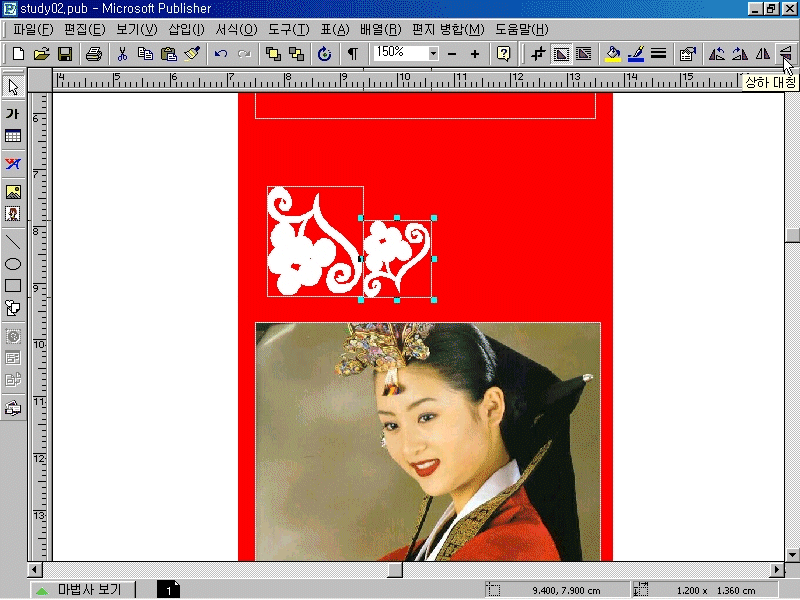
Task: Click the 150% zoom input field
Action: 401,53
